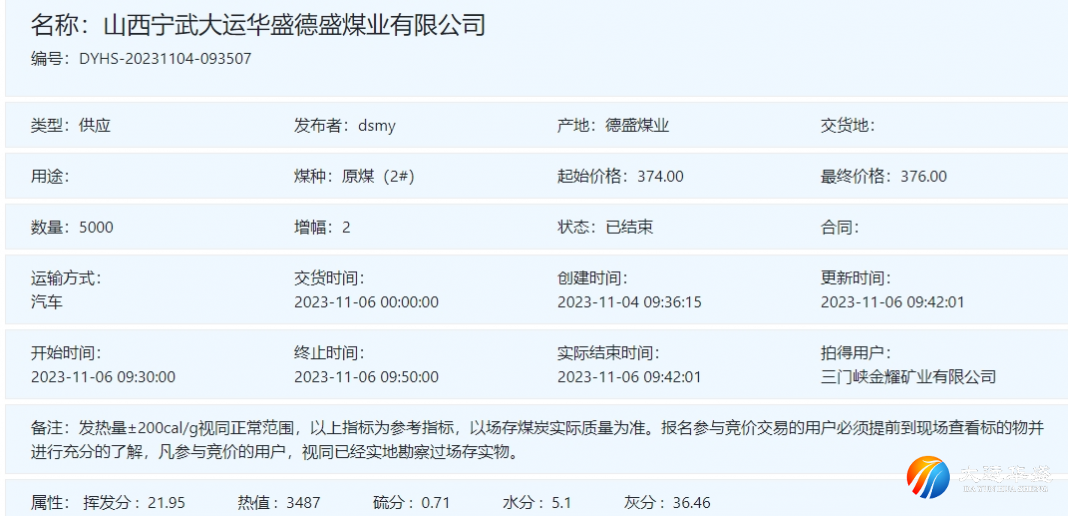Click the status 已结束
Screen dimensions: 1068x516
[629, 227]
